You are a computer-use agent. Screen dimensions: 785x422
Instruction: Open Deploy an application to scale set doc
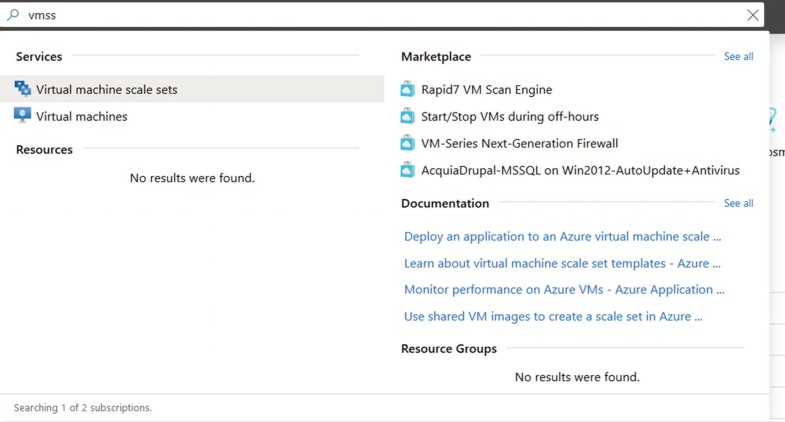(x=562, y=237)
